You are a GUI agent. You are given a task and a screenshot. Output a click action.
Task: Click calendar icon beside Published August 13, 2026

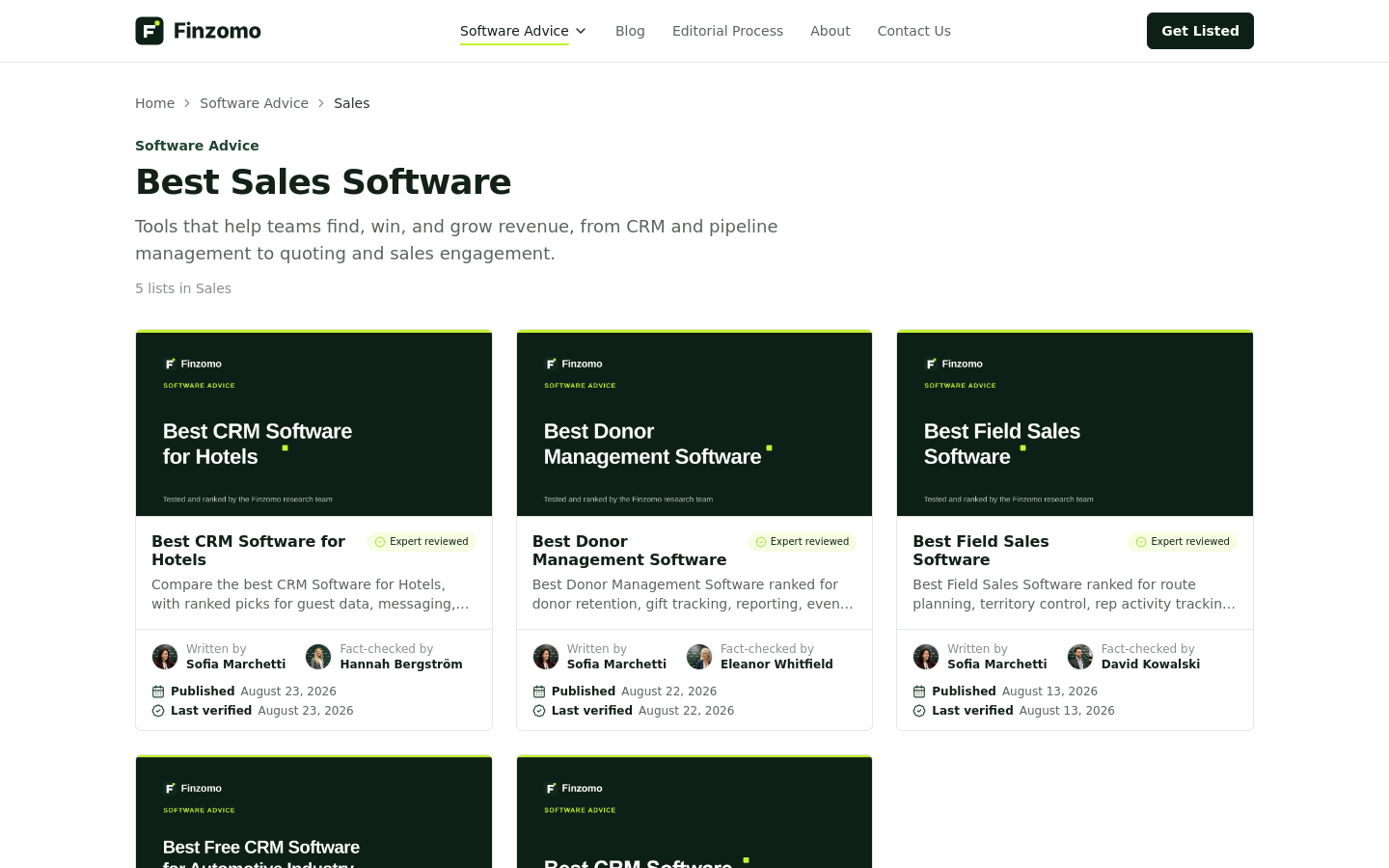tap(919, 692)
